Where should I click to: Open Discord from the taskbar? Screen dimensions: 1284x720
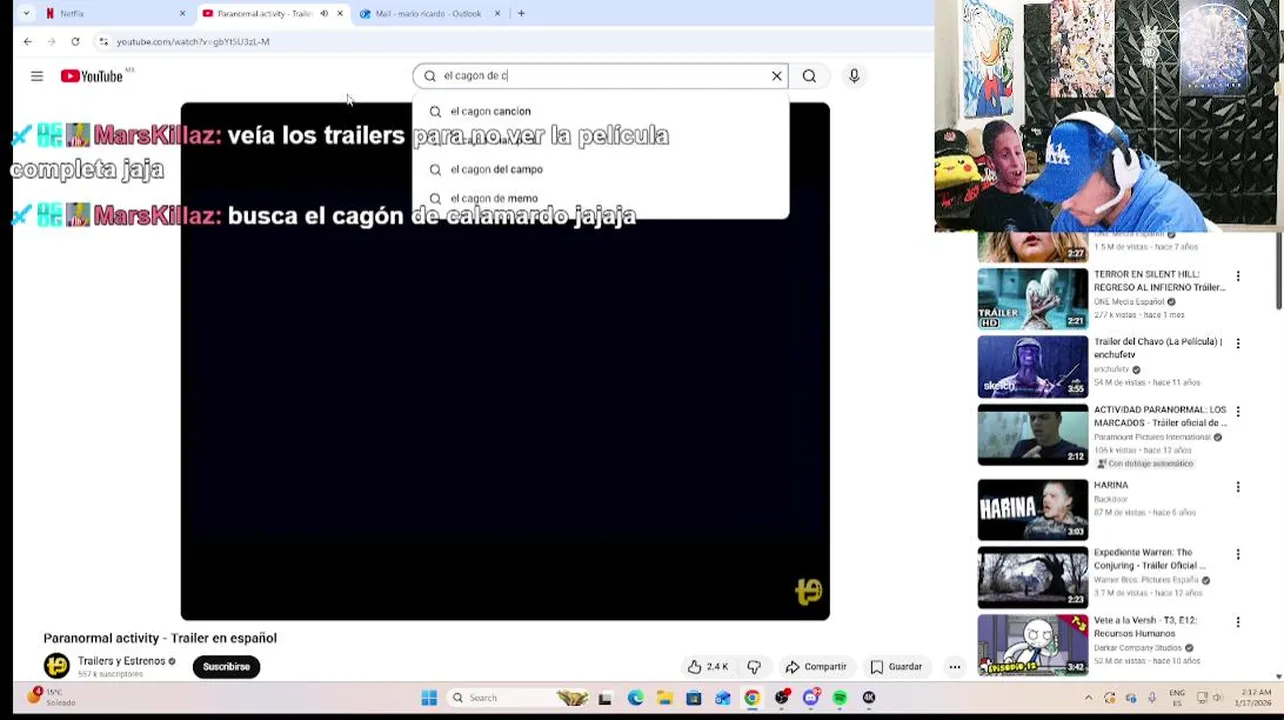tap(811, 698)
